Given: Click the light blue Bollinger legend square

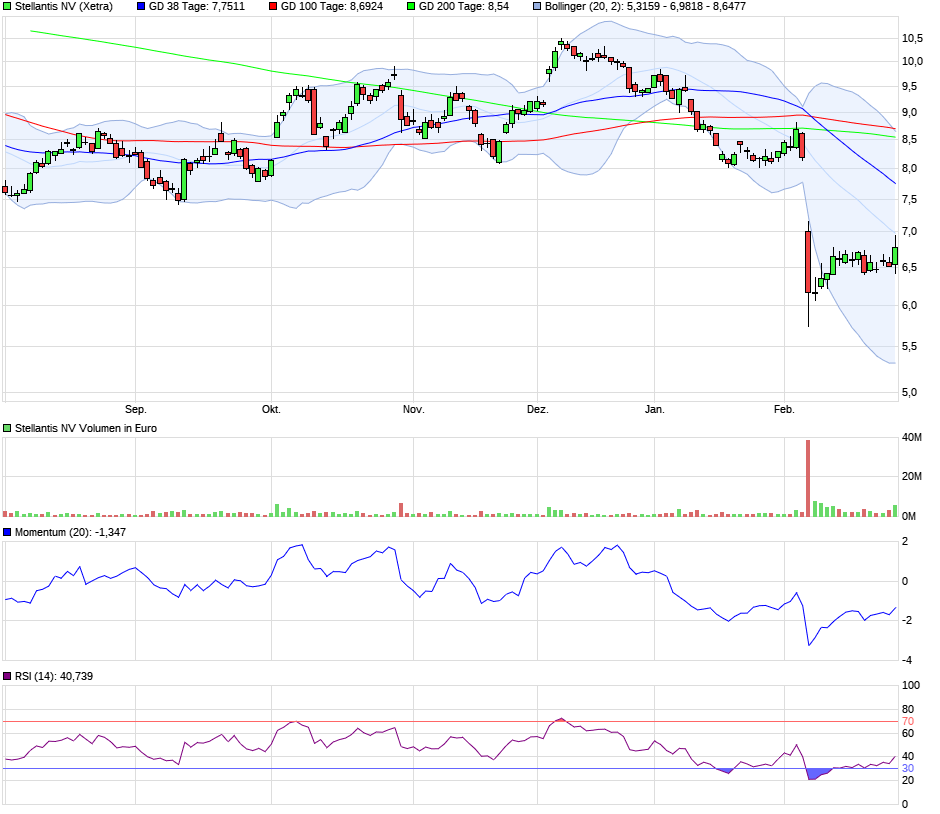Looking at the screenshot, I should (x=539, y=6).
